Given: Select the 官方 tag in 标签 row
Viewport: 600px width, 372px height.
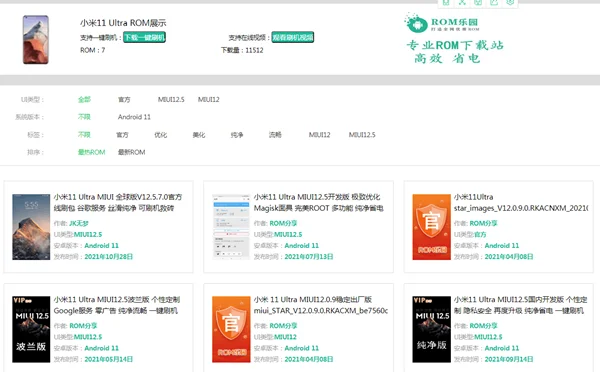Looking at the screenshot, I should pos(122,135).
